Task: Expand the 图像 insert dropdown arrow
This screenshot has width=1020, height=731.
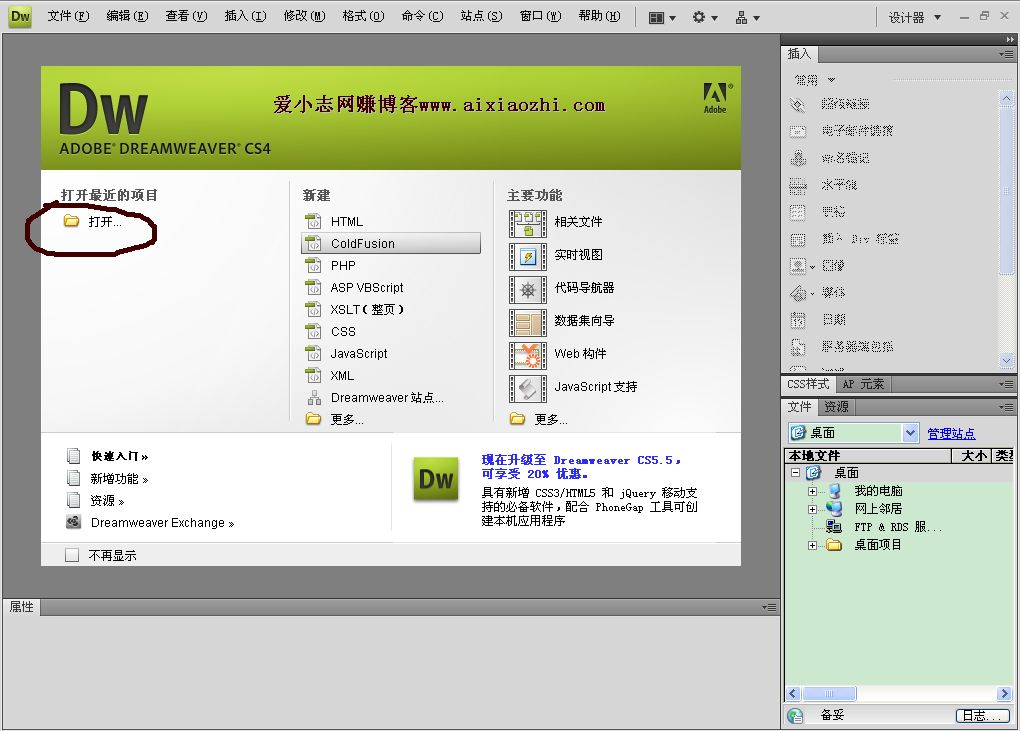Action: 812,267
